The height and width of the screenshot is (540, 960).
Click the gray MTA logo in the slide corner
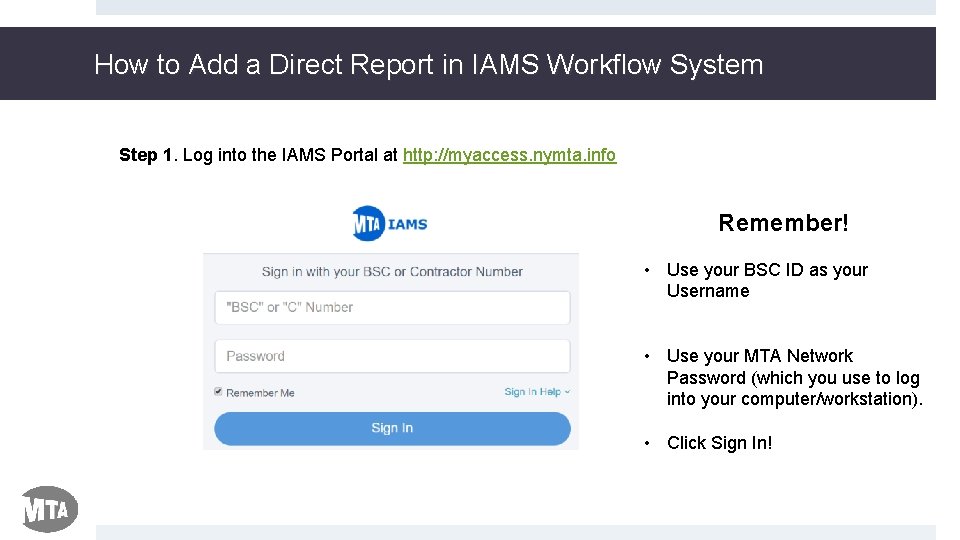coord(50,509)
